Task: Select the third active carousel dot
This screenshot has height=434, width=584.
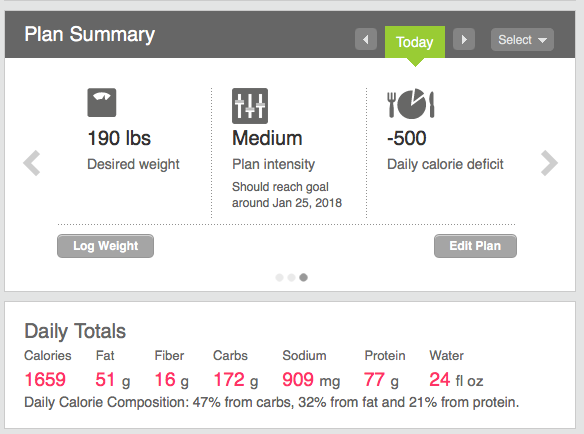Action: (304, 278)
